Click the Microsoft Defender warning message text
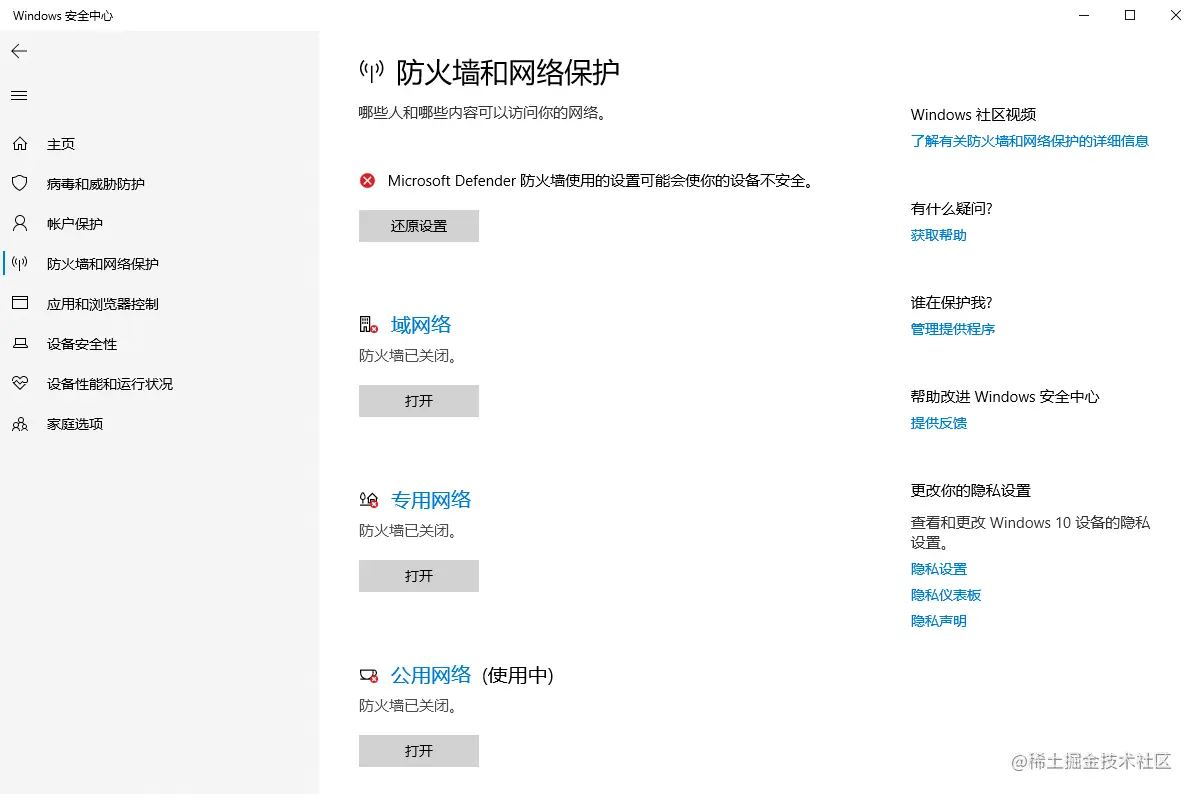This screenshot has height=794, width=1194. point(602,180)
